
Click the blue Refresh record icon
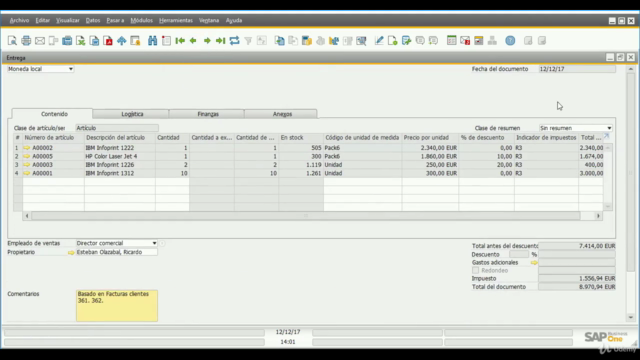234,40
